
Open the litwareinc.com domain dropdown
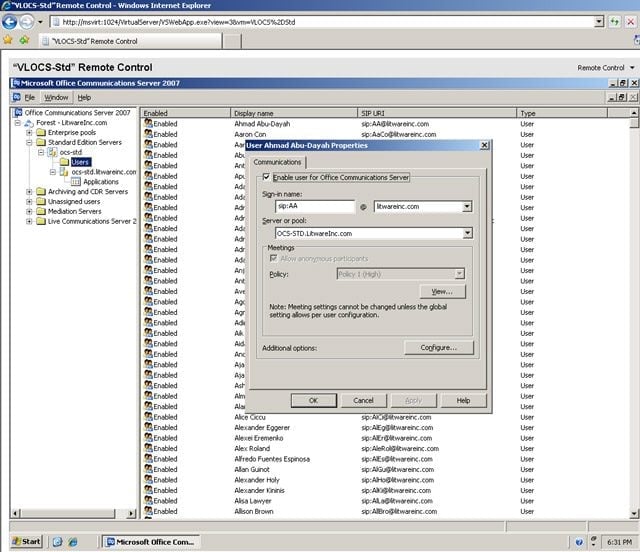point(467,207)
